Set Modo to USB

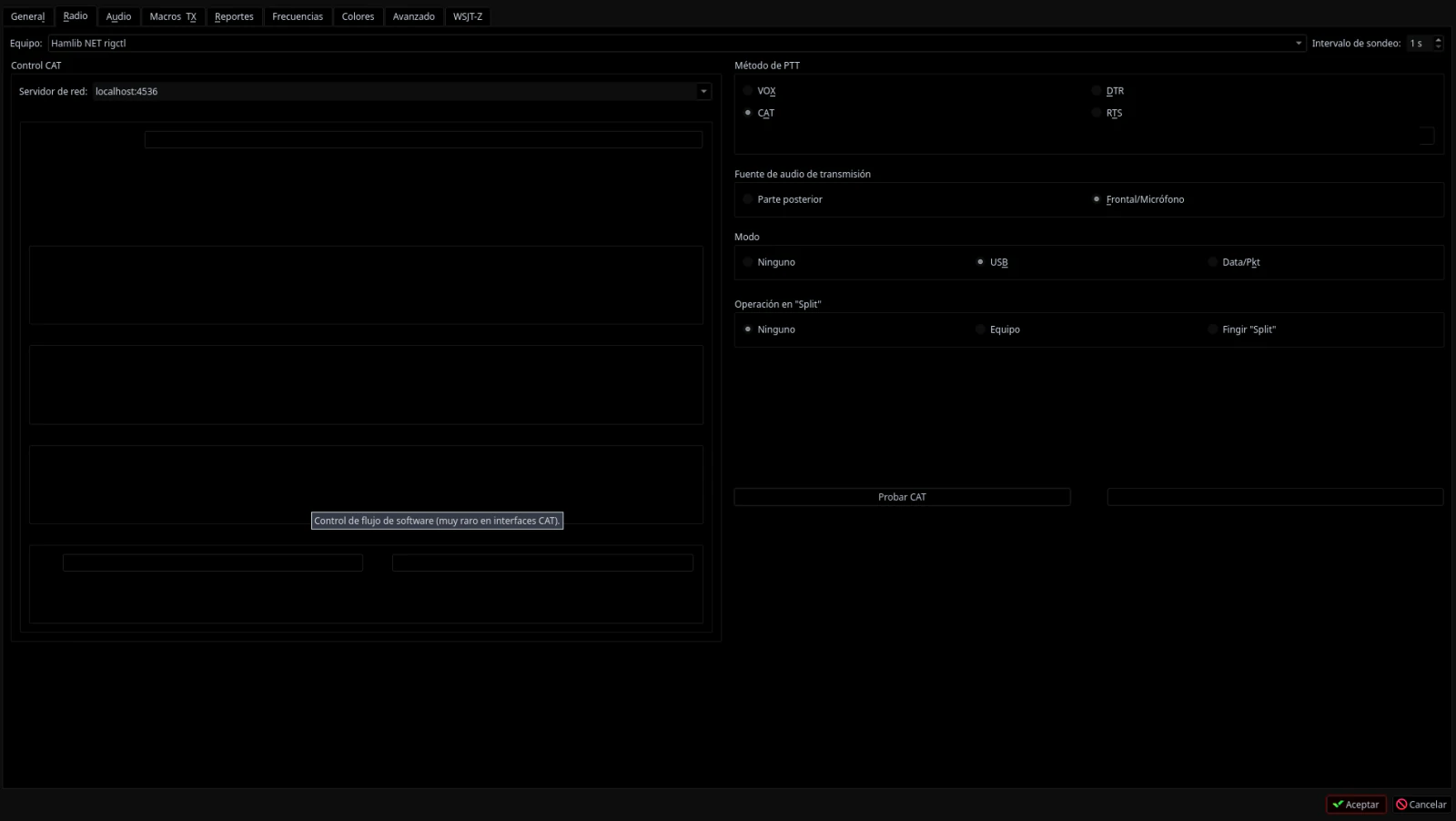click(x=992, y=262)
